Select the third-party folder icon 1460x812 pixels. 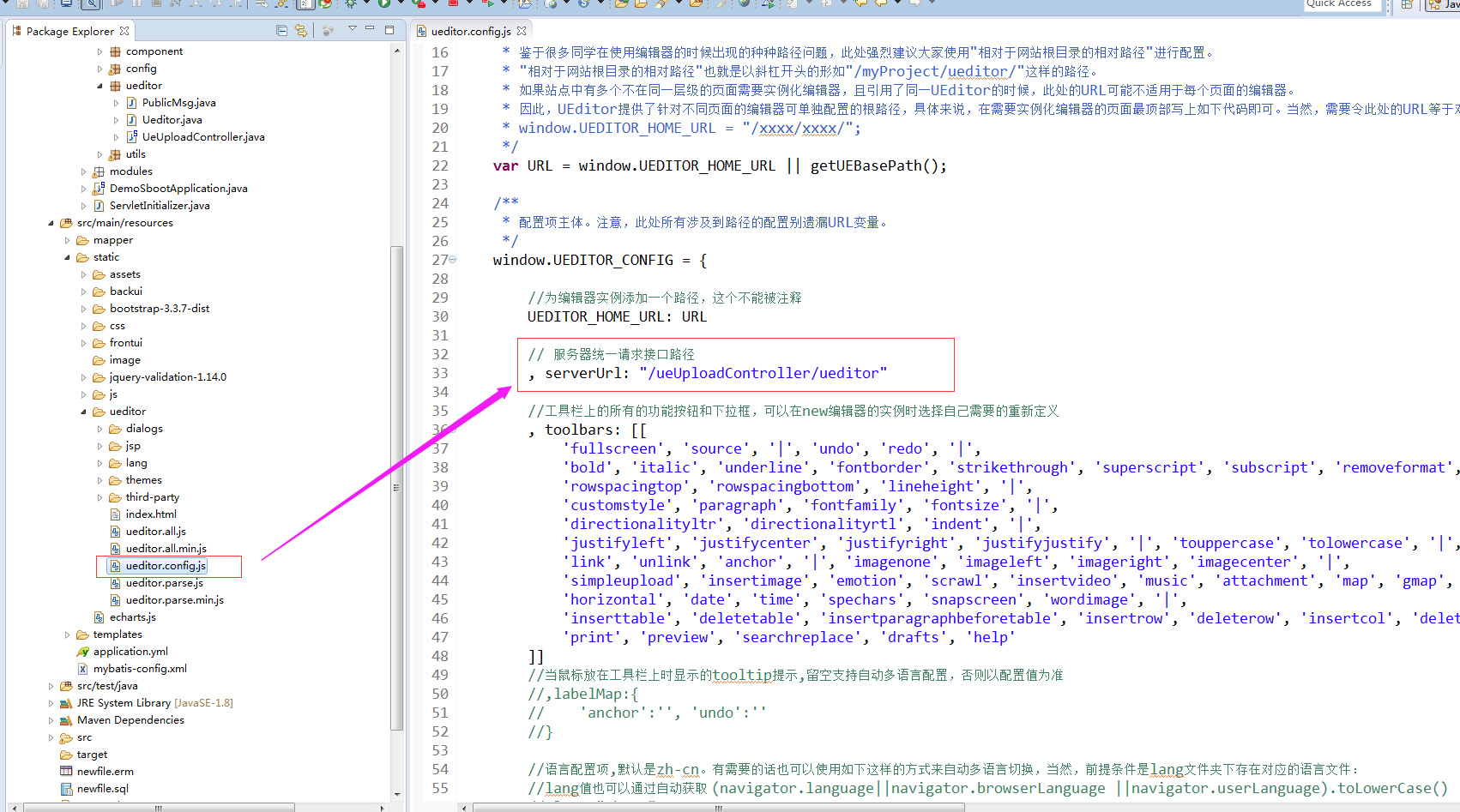click(116, 497)
